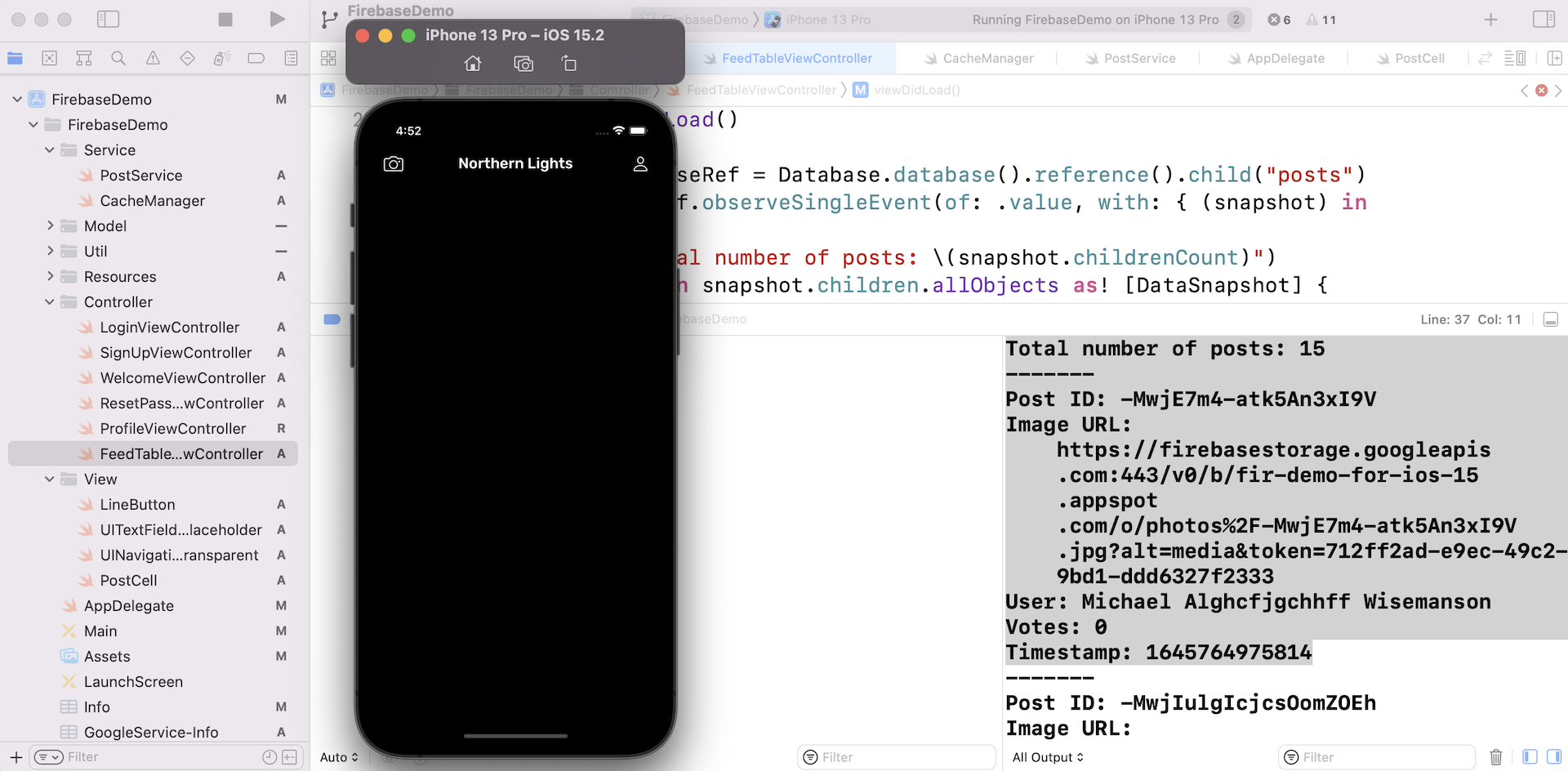Open the Find navigator magnifier icon

pyautogui.click(x=118, y=58)
